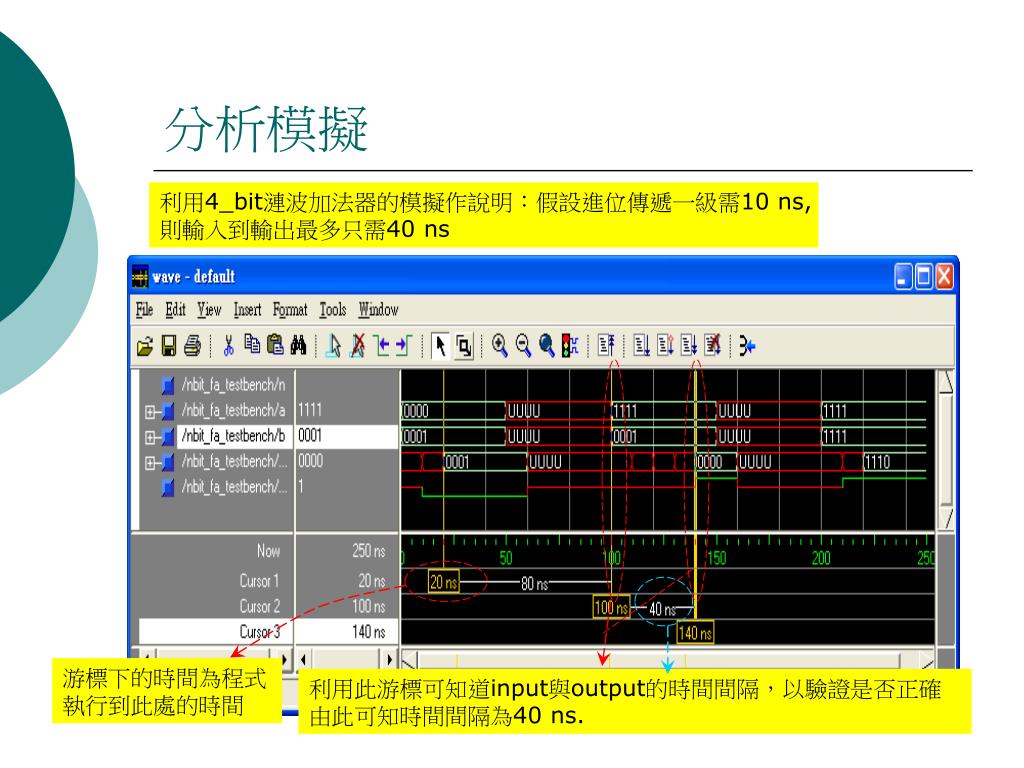Click the traffic light Stop simulation icon
This screenshot has height=768, width=1024.
(570, 345)
